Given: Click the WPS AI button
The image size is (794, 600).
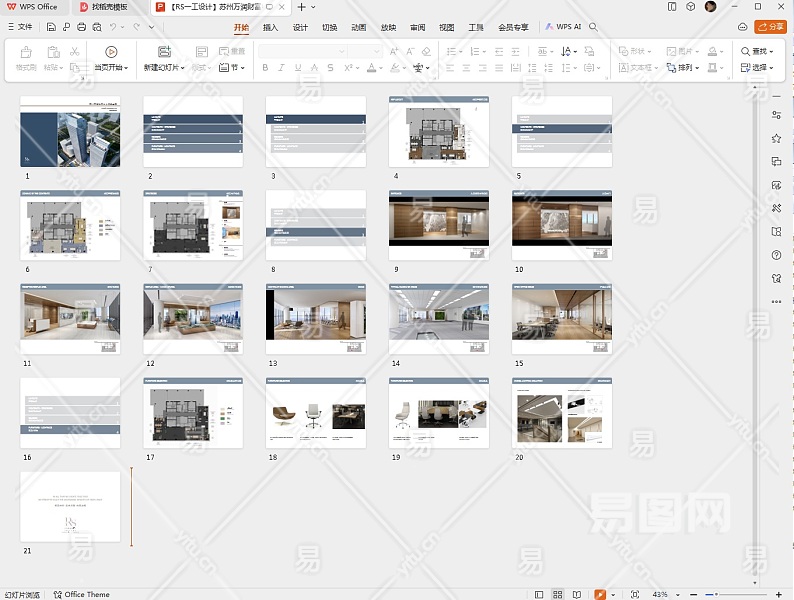Looking at the screenshot, I should (563, 27).
